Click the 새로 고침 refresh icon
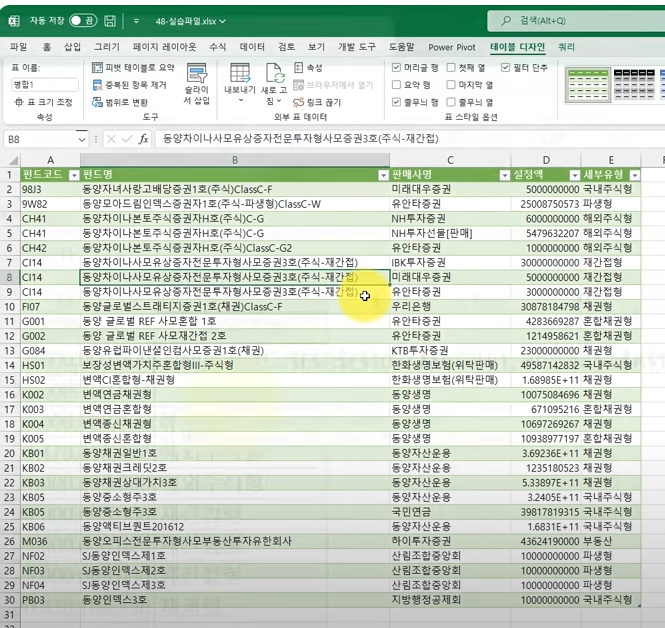Viewport: 665px width, 628px height. 274,73
